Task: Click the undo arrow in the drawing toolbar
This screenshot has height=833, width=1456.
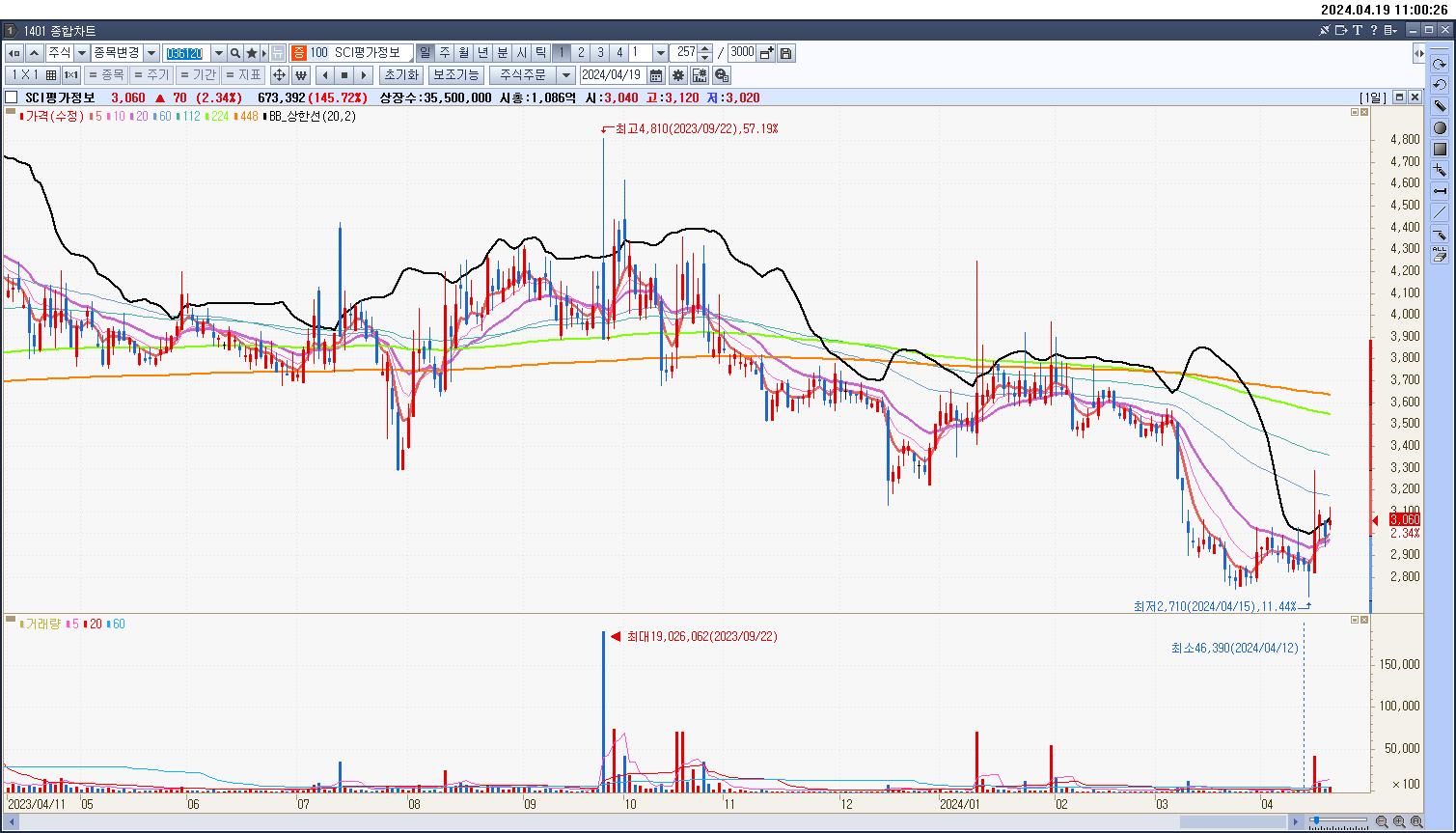Action: click(1440, 85)
